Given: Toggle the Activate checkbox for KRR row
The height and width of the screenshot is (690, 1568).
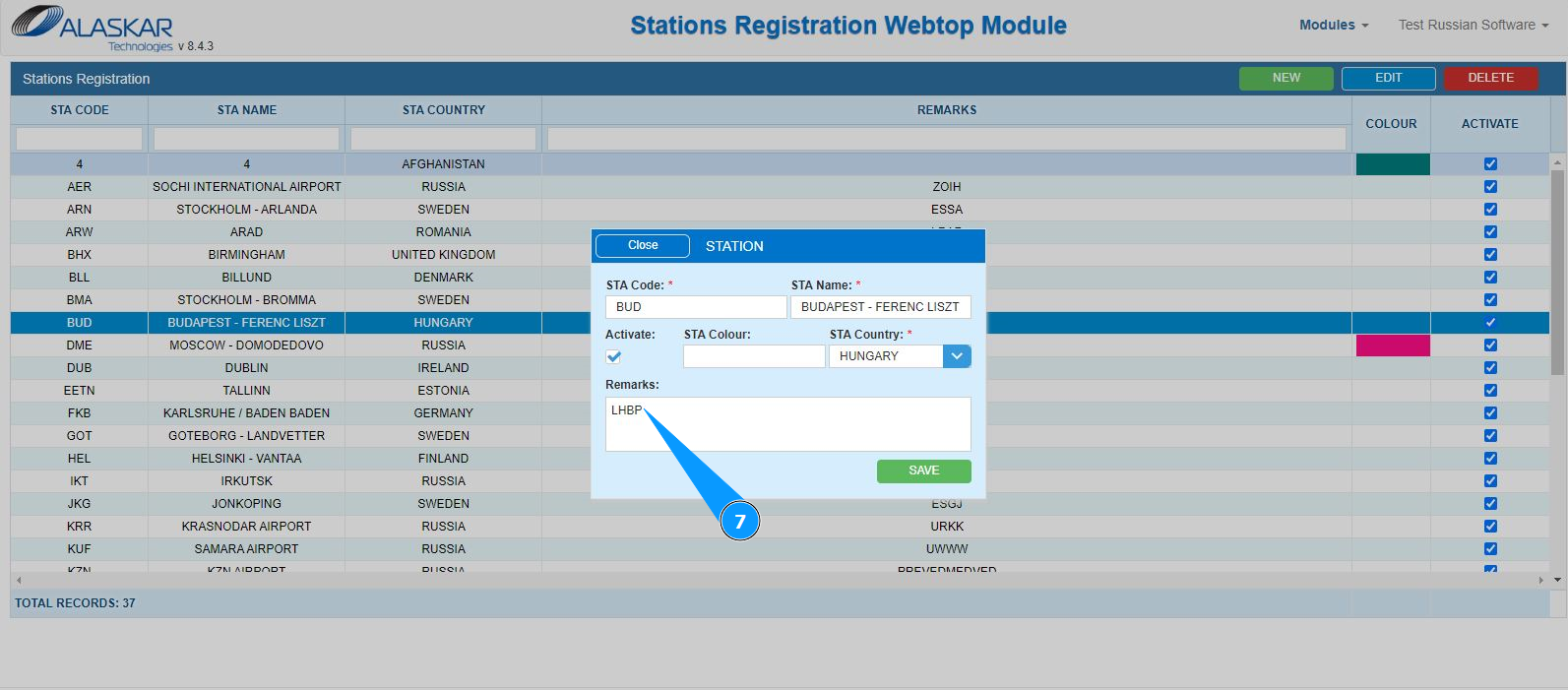Looking at the screenshot, I should 1490,527.
